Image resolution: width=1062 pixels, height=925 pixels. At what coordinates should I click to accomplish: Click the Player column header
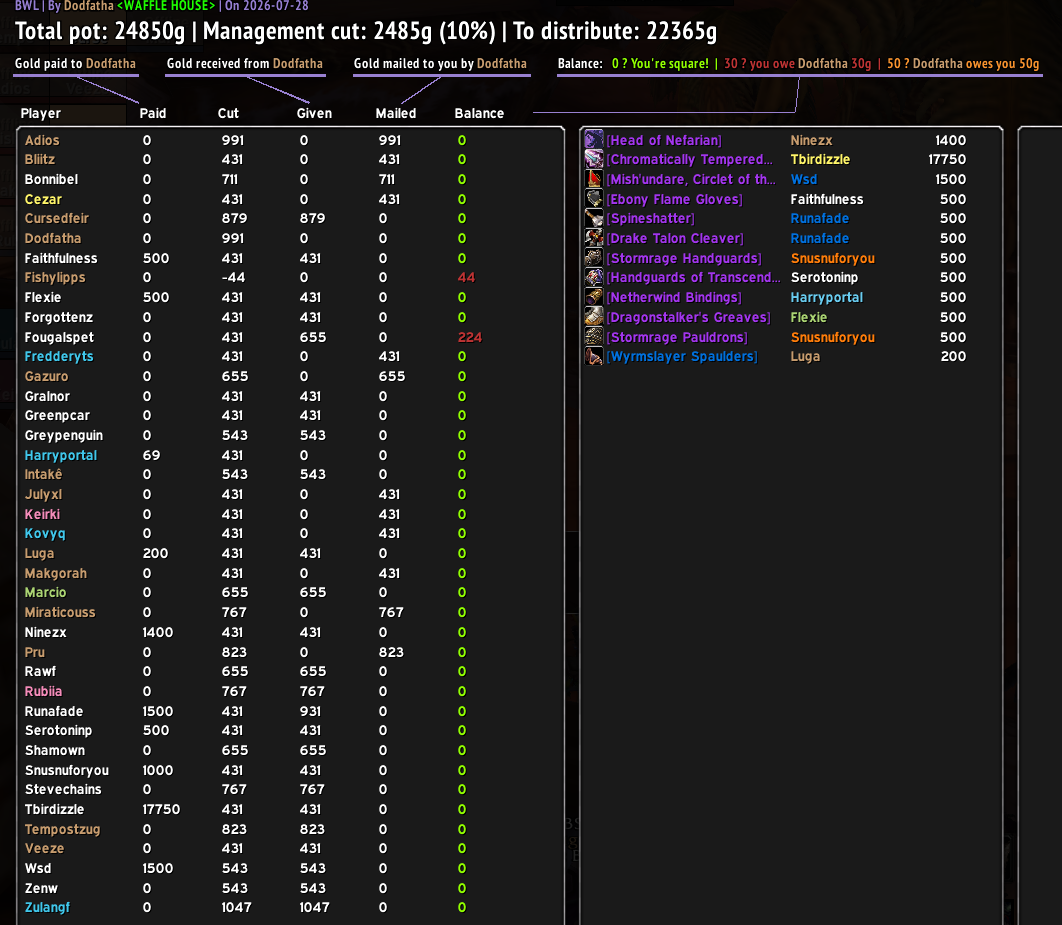tap(41, 113)
